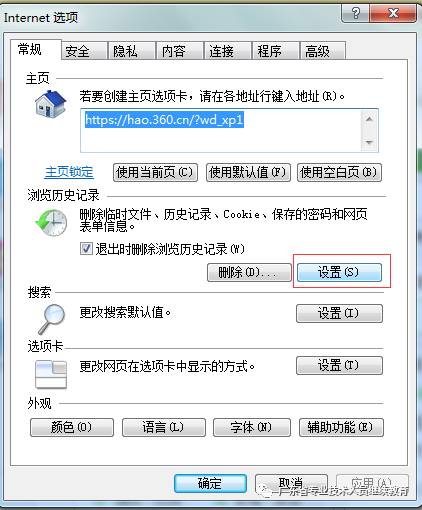Click the tabs section window icon
The image size is (422, 510).
coord(51,374)
